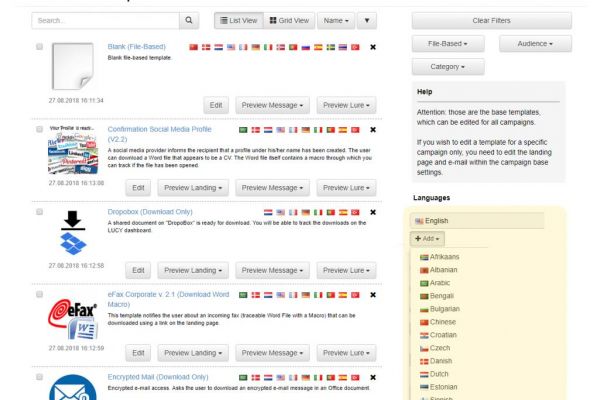Click Arabic flag in Confirmation Social Media row
The image size is (600, 400).
click(x=243, y=130)
